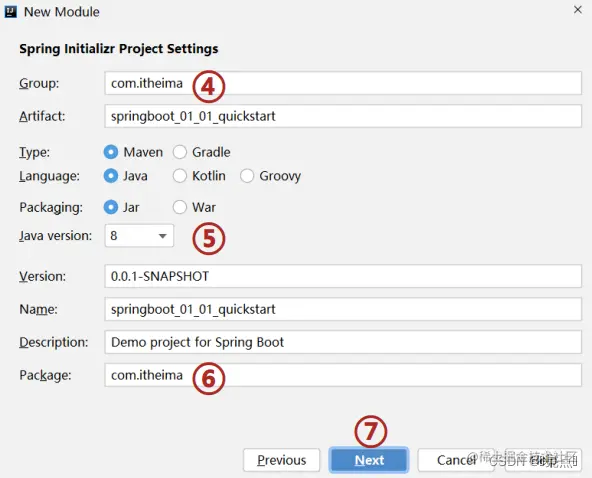Choose Gradle as project type
Image resolution: width=592 pixels, height=478 pixels.
tap(180, 152)
